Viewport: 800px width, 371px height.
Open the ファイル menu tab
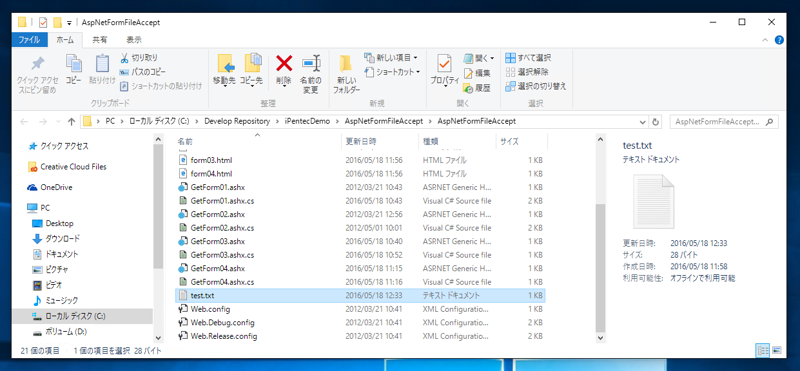30,40
